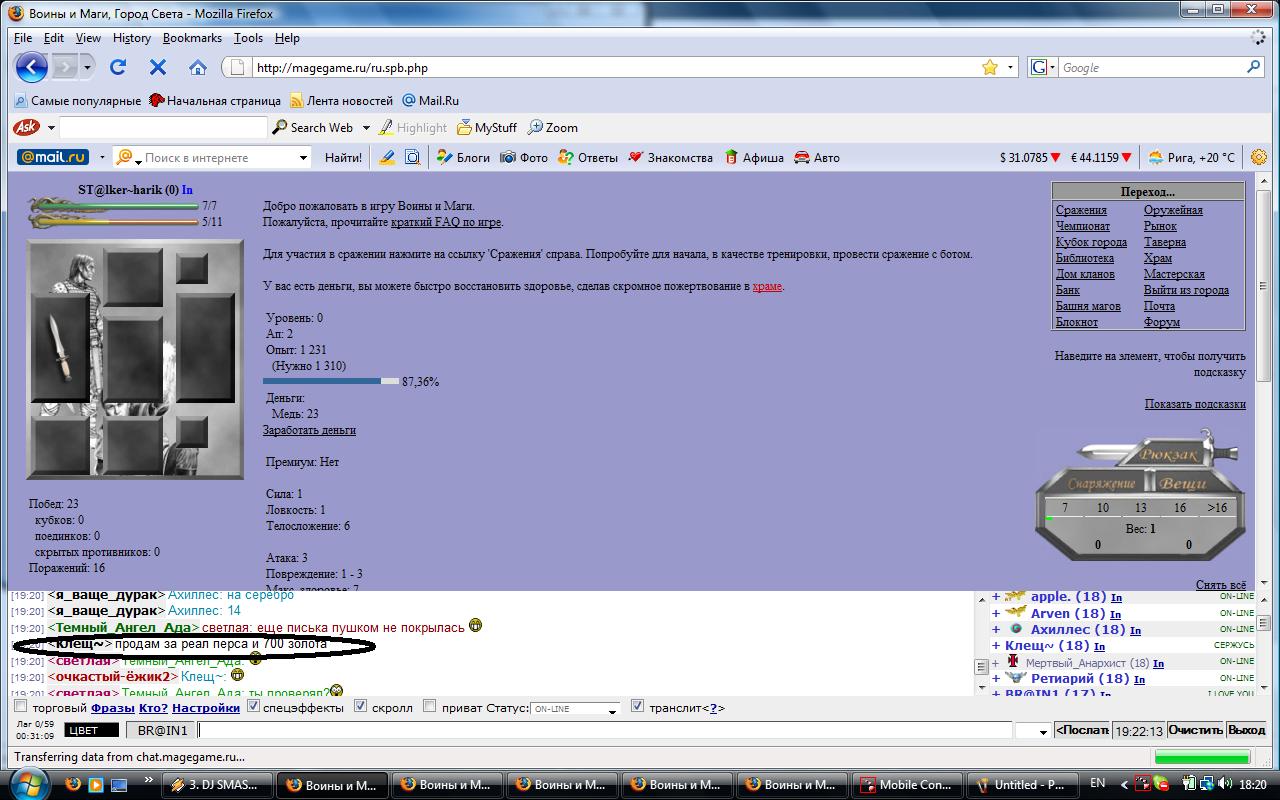1280x800 pixels.
Task: Open the краткий FAQ по игре link
Action: [x=446, y=222]
